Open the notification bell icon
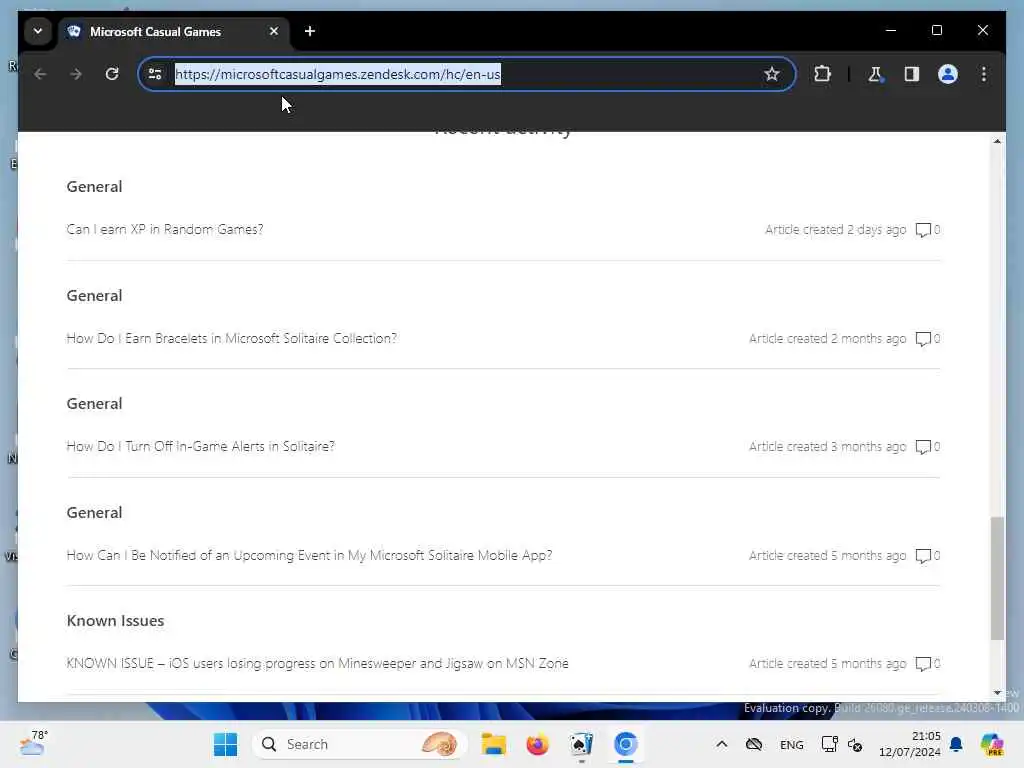This screenshot has height=768, width=1024. 956,744
